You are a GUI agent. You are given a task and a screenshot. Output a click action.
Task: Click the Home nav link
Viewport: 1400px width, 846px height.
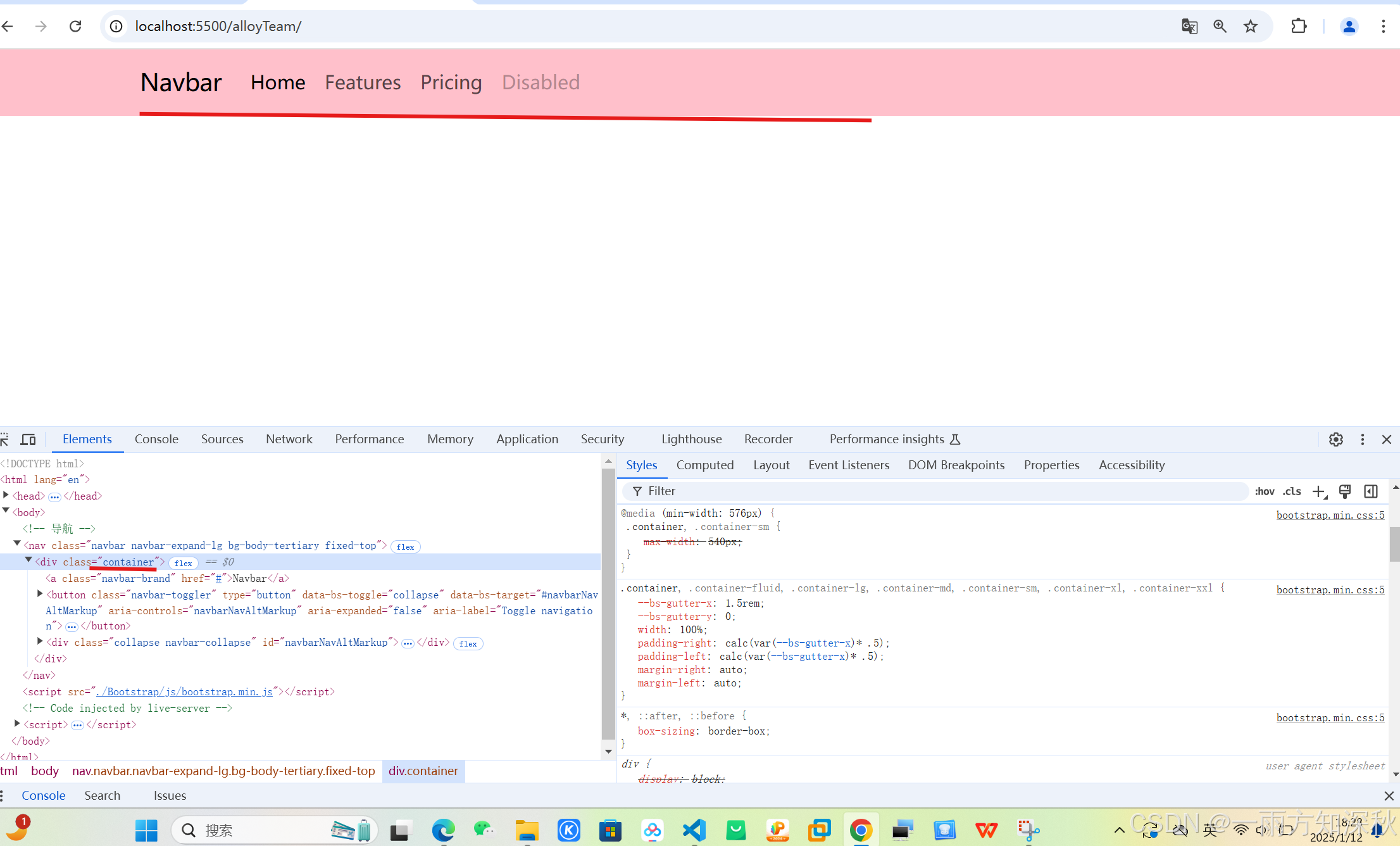click(278, 82)
